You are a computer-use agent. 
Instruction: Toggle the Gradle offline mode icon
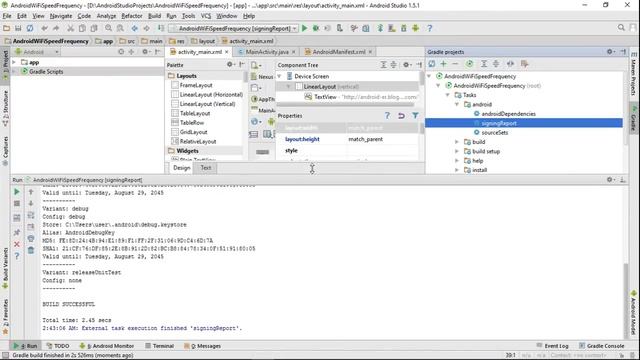pyautogui.click(x=510, y=64)
